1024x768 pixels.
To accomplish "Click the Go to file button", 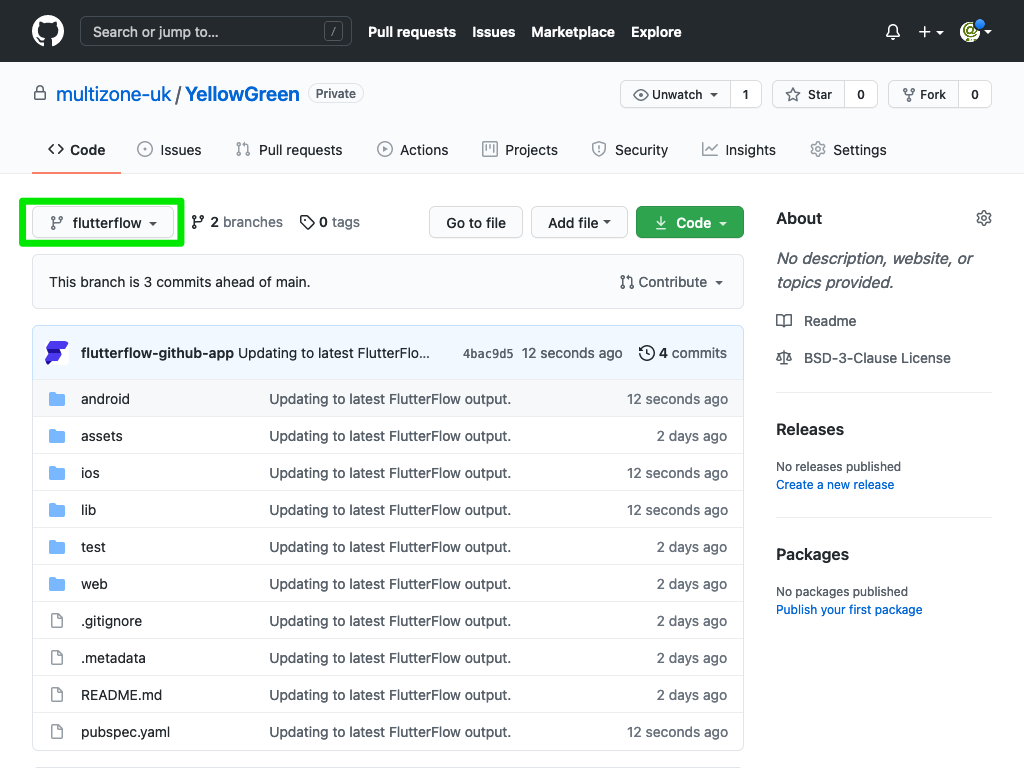I will coord(476,223).
